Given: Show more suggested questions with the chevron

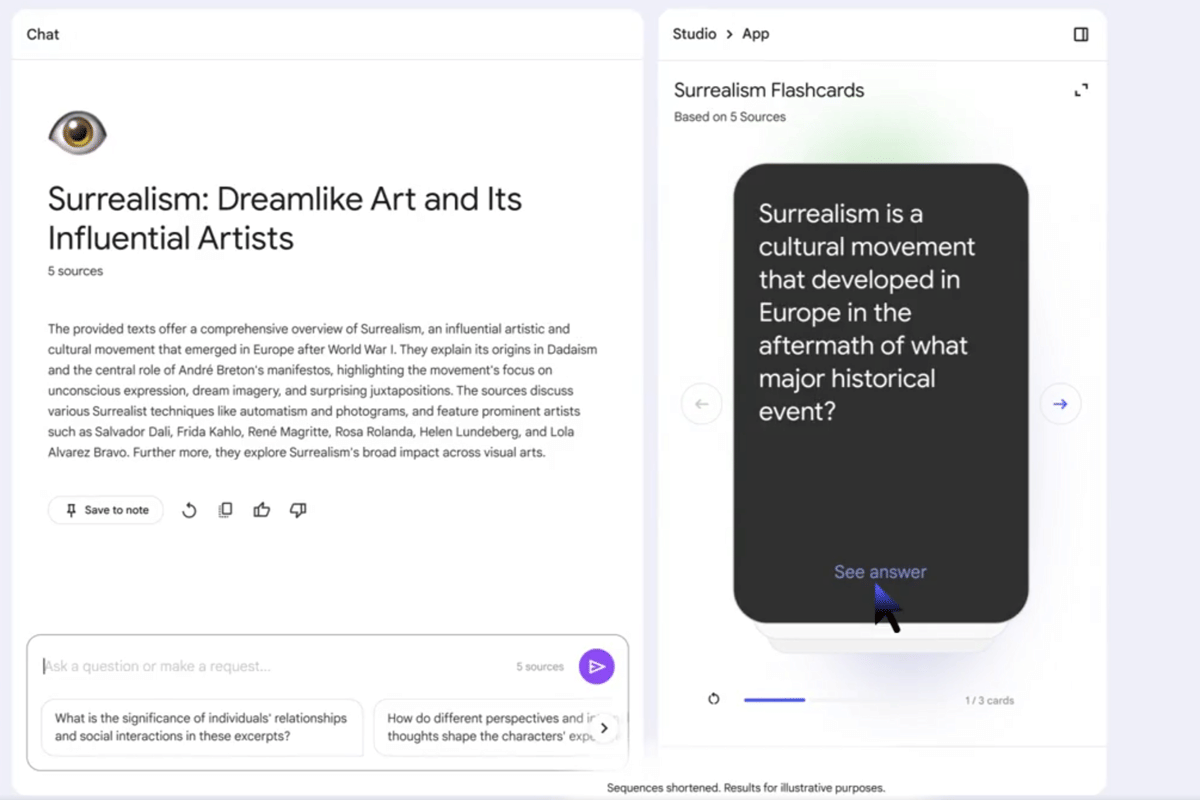Looking at the screenshot, I should [x=604, y=728].
